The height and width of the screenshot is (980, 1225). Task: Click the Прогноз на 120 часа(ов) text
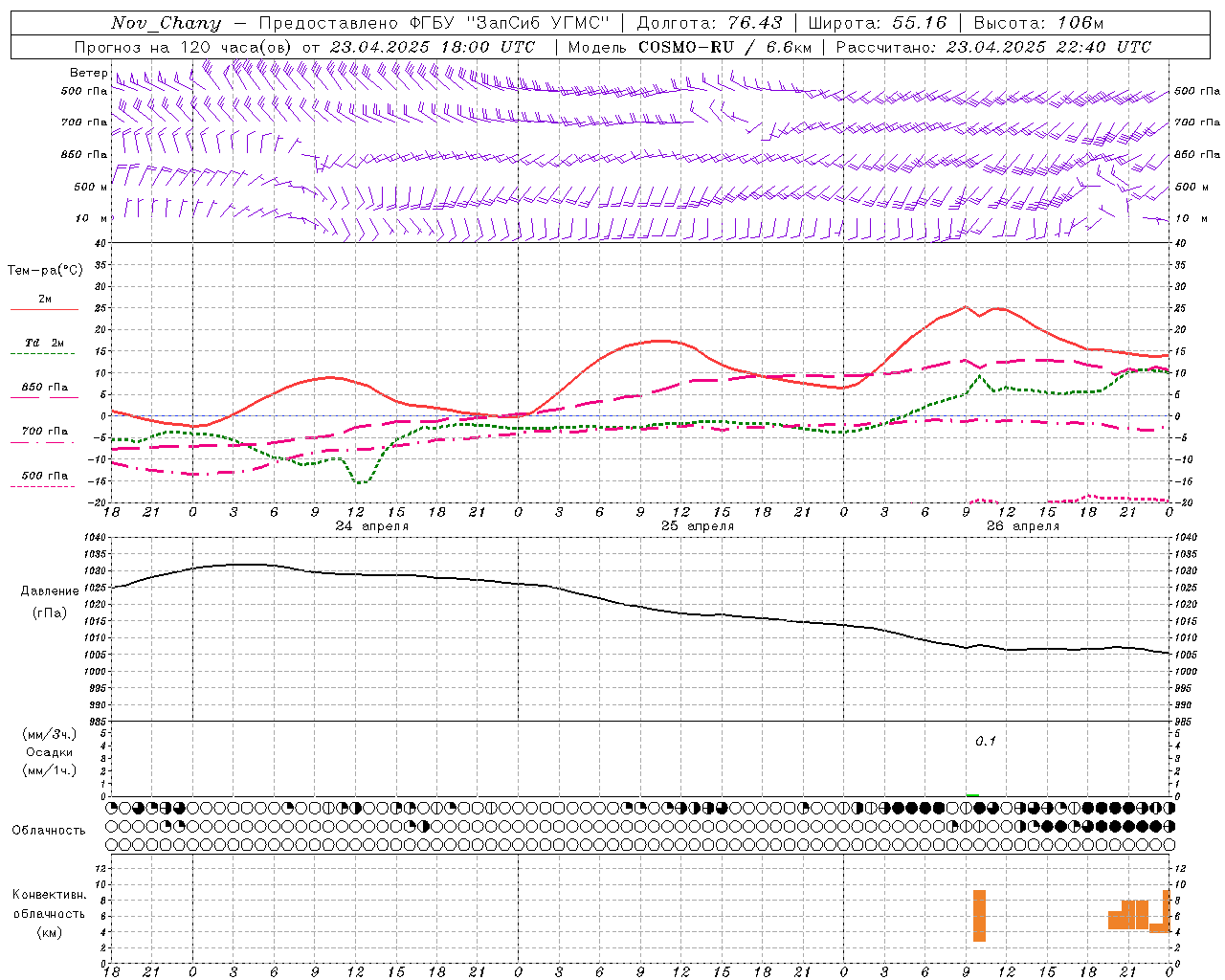click(x=184, y=47)
